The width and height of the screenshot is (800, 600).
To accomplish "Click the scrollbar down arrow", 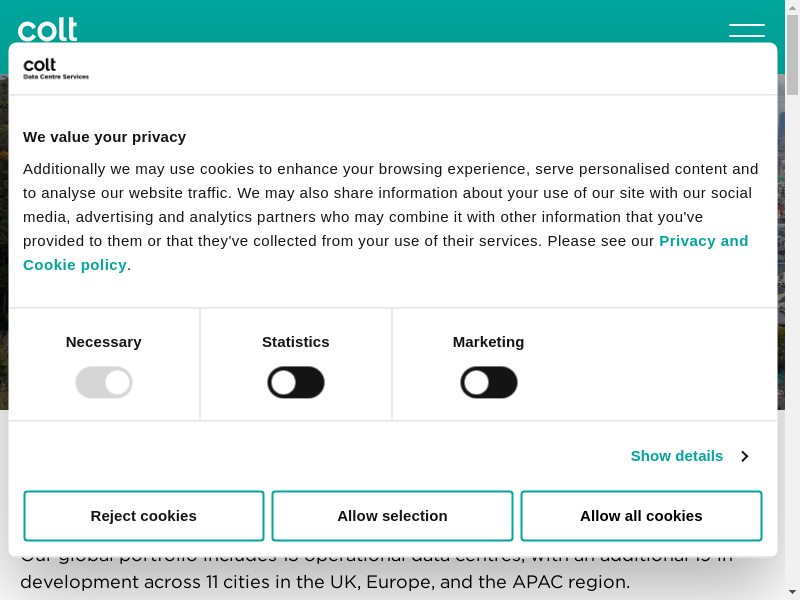I will [792, 592].
